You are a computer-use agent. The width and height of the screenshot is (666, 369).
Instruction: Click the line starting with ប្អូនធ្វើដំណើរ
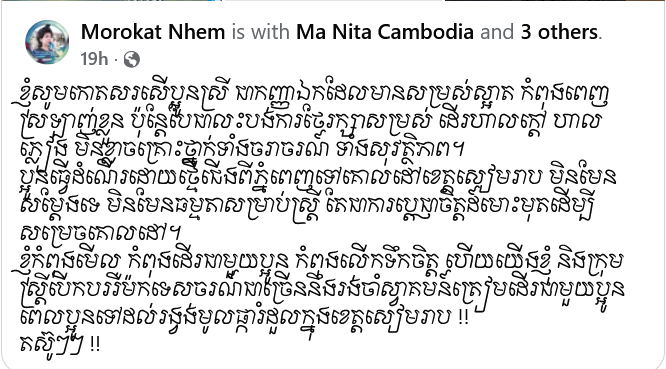318,178
